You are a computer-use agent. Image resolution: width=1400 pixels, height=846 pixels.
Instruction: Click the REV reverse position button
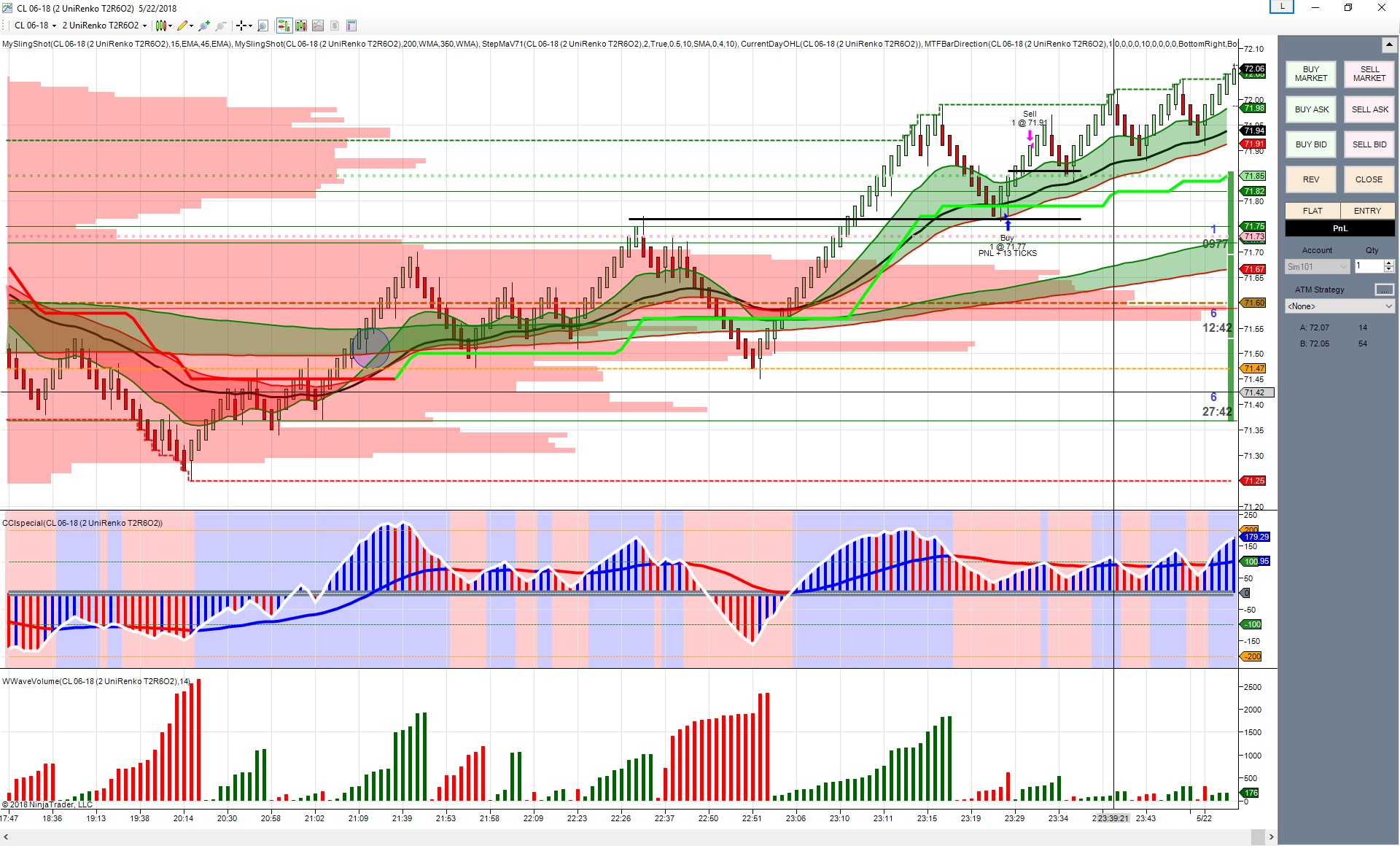(1310, 179)
